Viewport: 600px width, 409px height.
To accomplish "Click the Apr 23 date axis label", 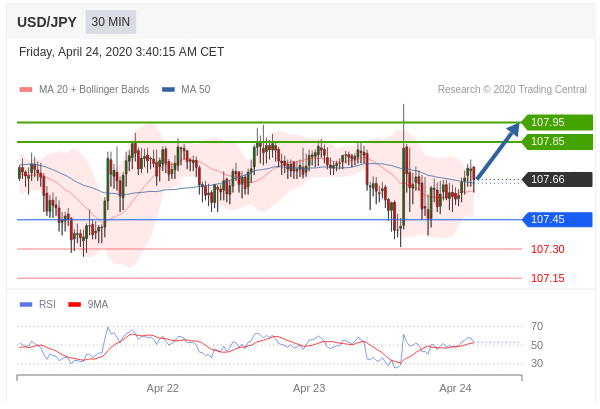I will pyautogui.click(x=309, y=388).
